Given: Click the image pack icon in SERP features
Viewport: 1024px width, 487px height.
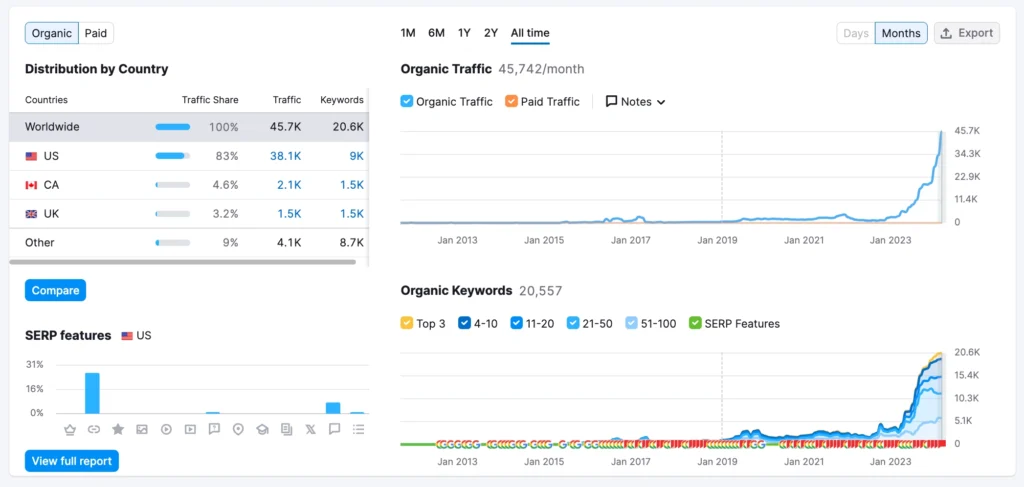Looking at the screenshot, I should pos(142,429).
